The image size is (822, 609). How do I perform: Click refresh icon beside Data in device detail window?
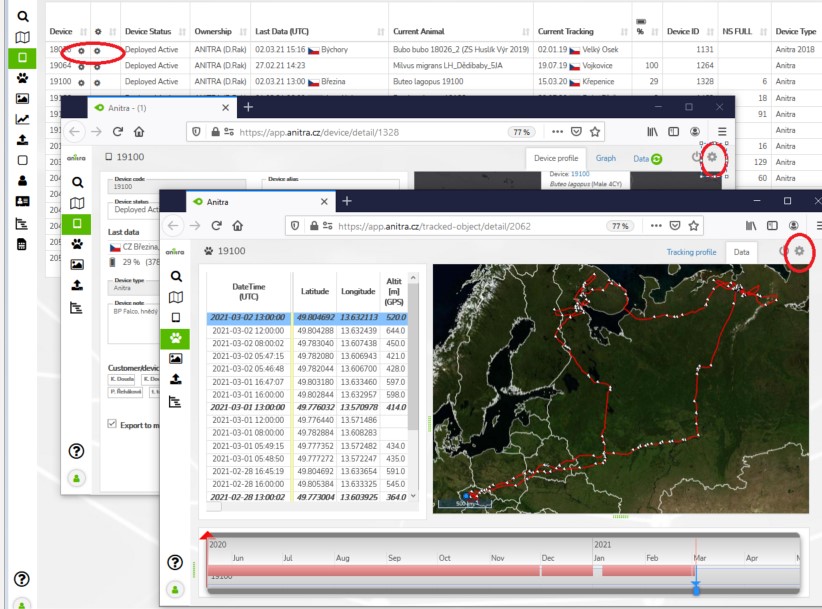tap(656, 159)
